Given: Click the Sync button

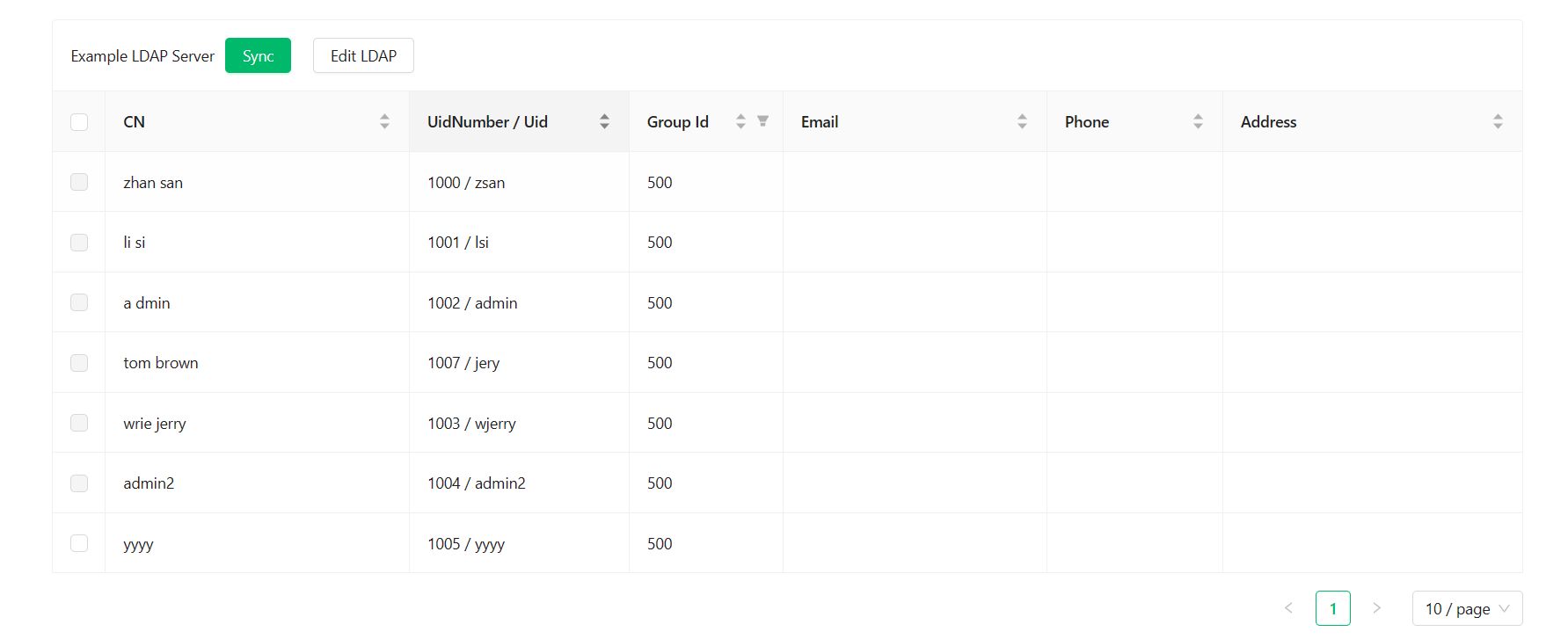Looking at the screenshot, I should (258, 55).
